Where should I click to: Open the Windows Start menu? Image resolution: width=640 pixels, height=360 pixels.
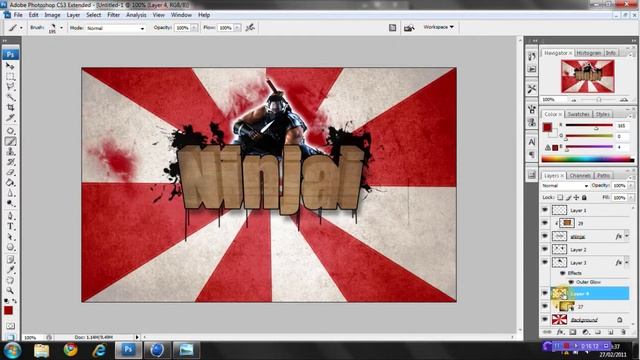pyautogui.click(x=12, y=351)
